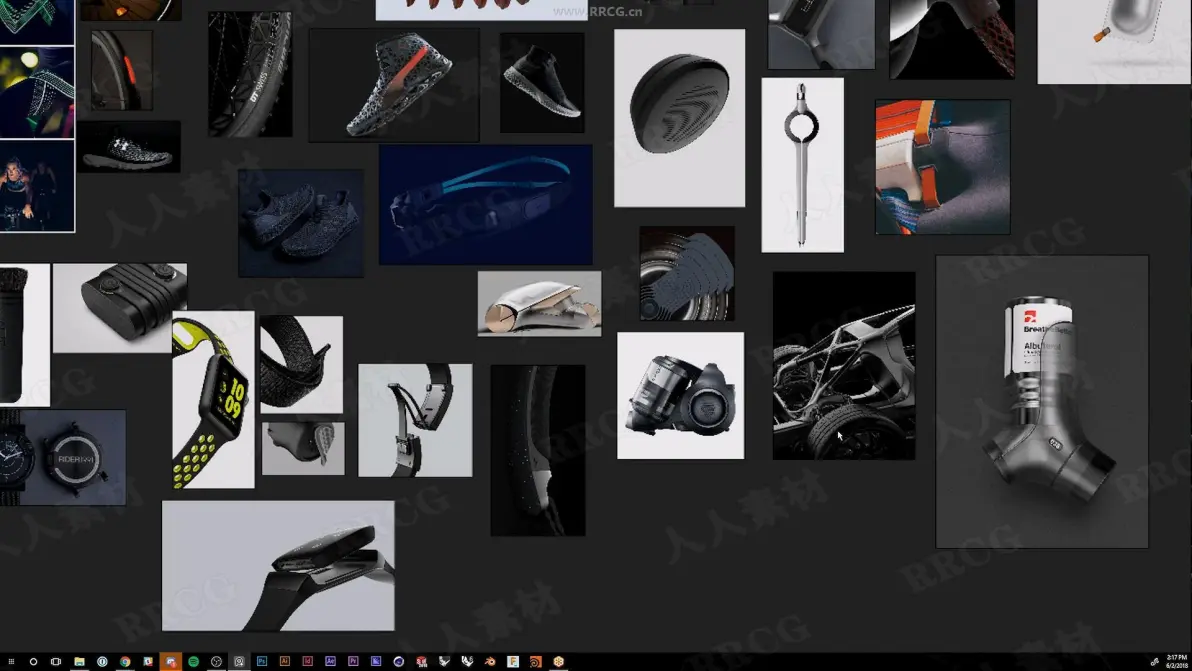
Task: Launch Illustrator from the taskbar
Action: click(x=284, y=661)
